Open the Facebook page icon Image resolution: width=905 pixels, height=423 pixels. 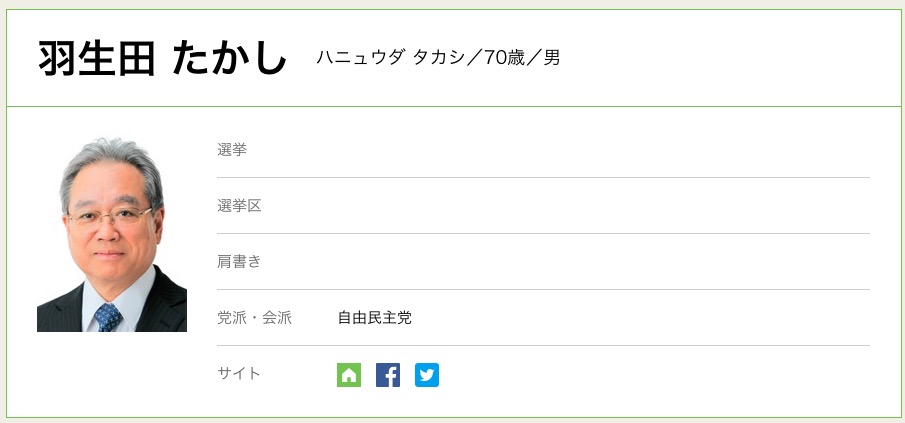(x=388, y=375)
